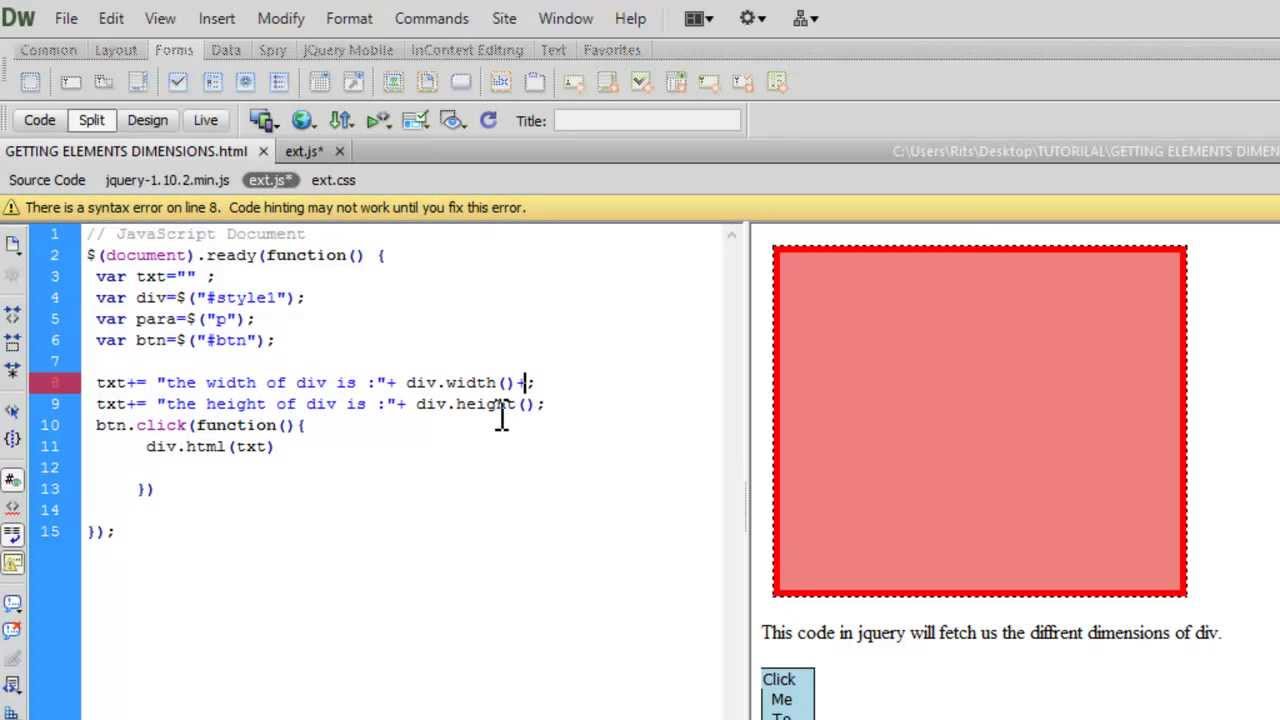Insert a Radio Button form control

(x=245, y=82)
